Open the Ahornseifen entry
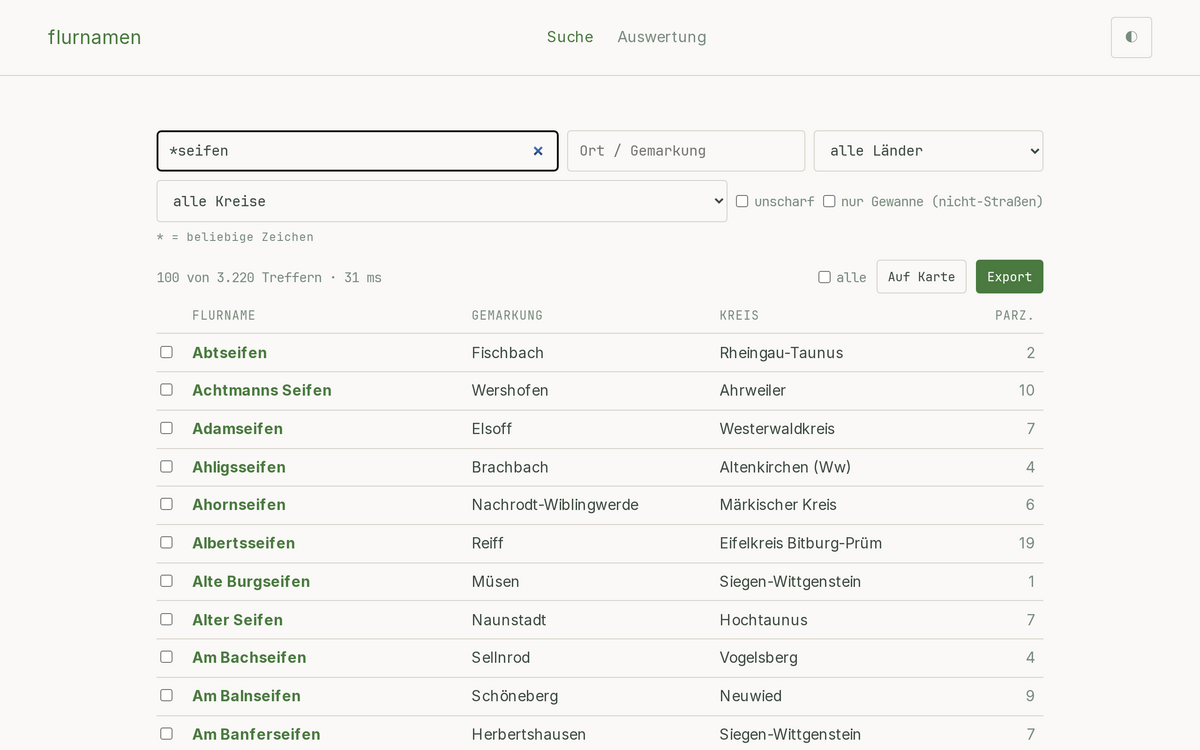This screenshot has height=750, width=1200. coord(239,505)
